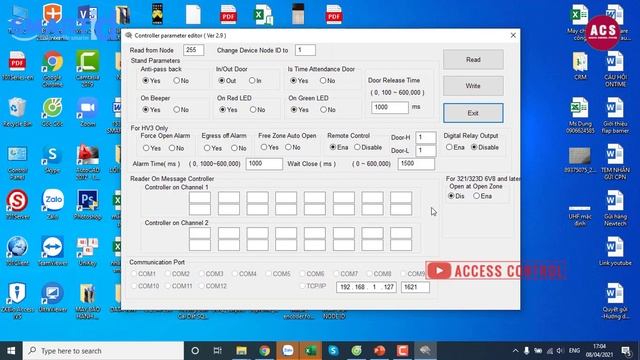Click the Write button
The image size is (640, 360).
(473, 86)
